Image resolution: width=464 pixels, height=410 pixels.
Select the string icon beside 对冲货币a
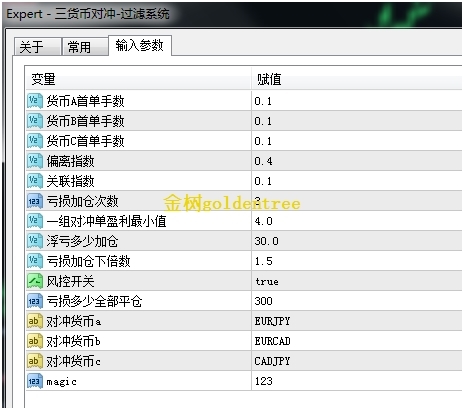(x=35, y=321)
